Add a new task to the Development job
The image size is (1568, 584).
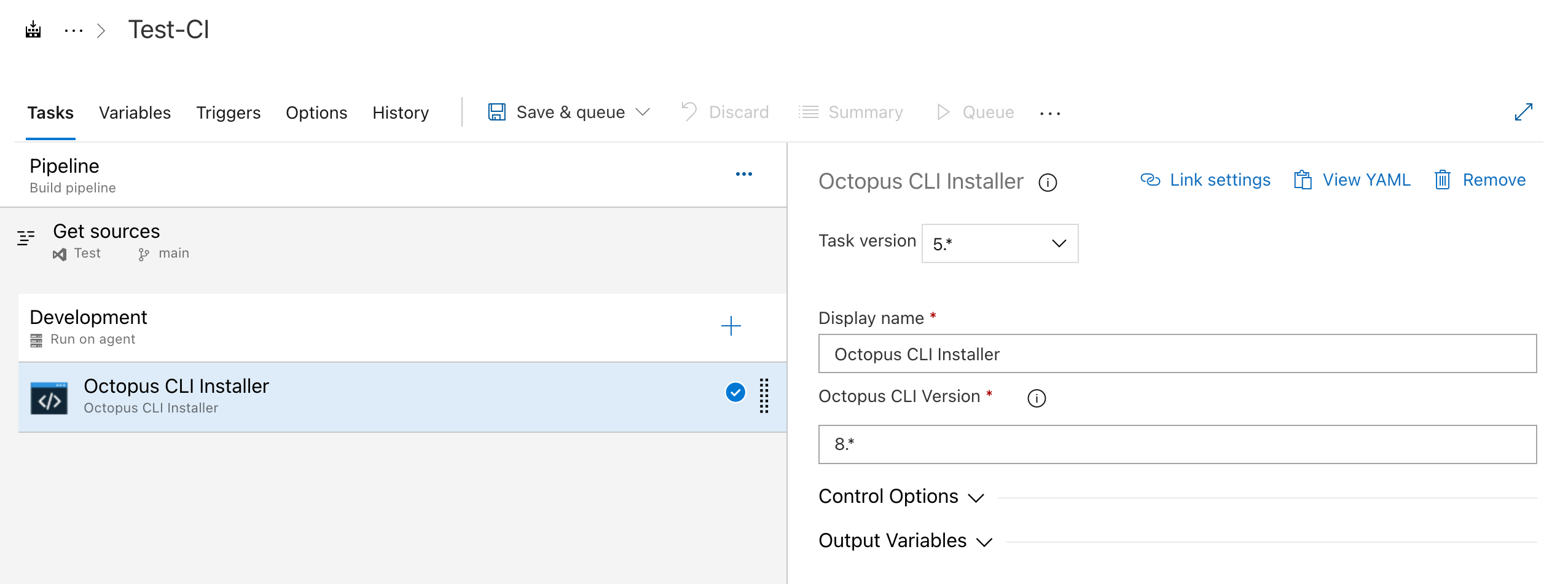(731, 326)
